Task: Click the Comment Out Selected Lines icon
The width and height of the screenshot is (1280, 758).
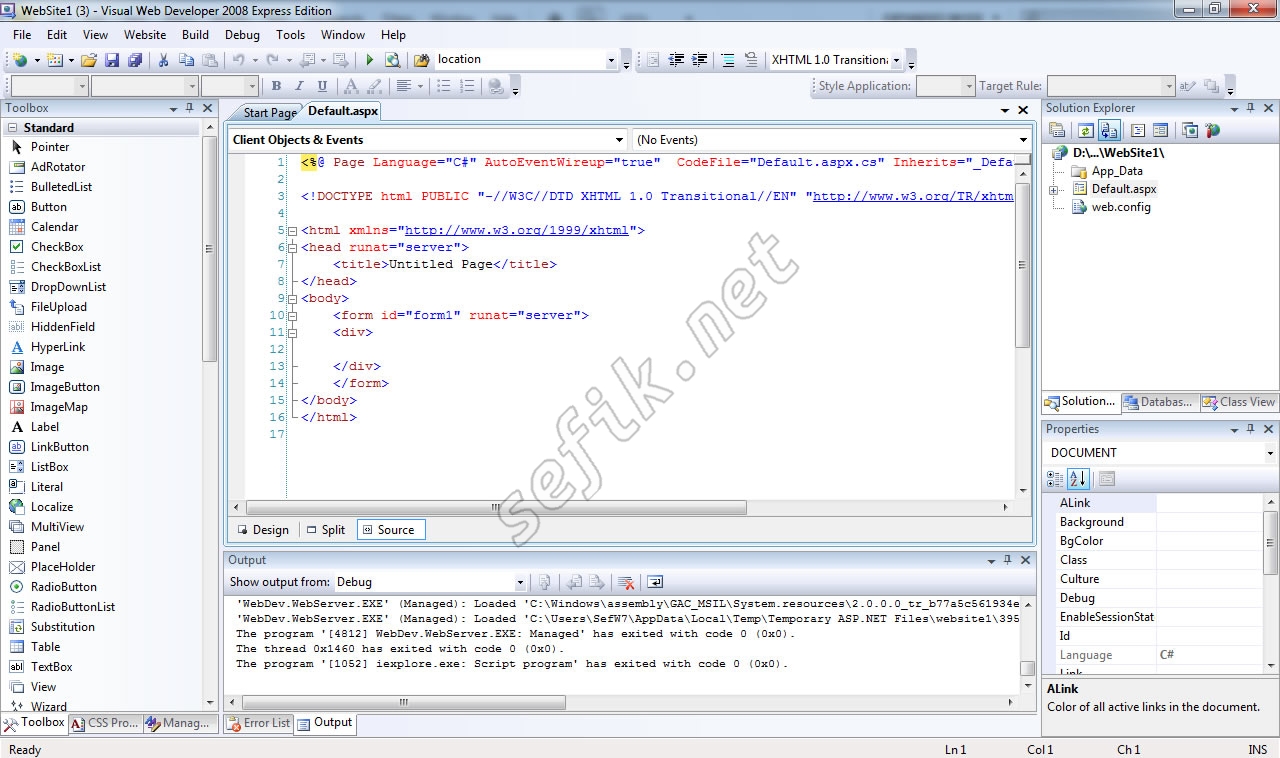Action: click(728, 60)
